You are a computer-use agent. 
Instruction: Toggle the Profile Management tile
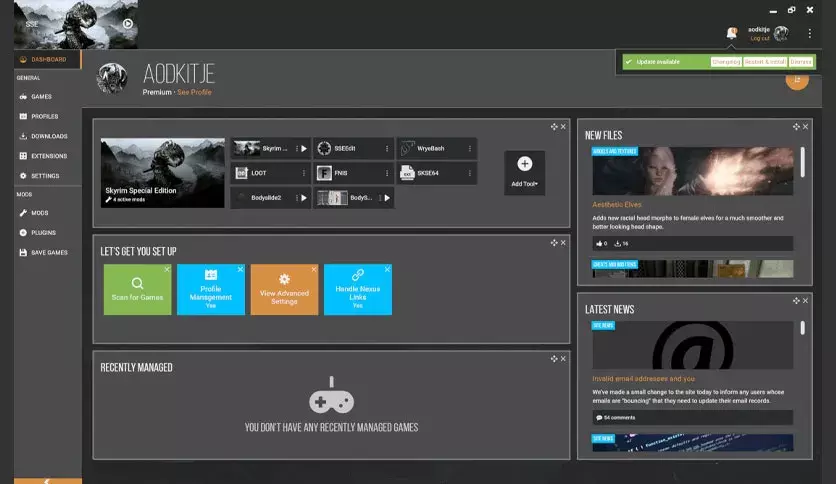point(211,289)
